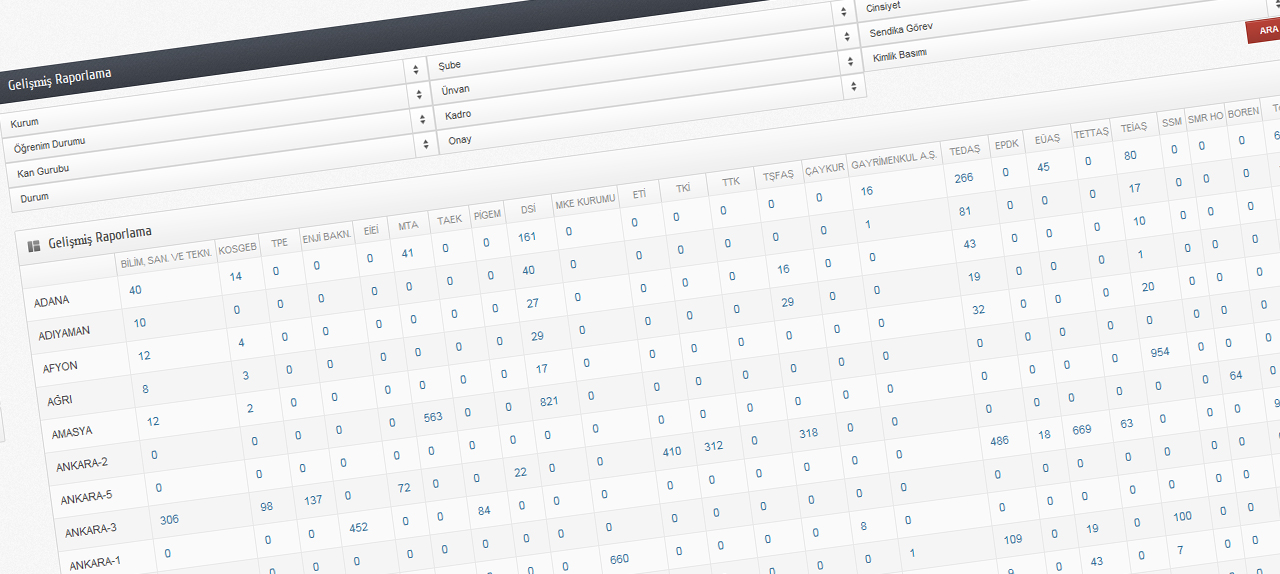Click the BİLİM, SAN. VE TEKN. column header

167,256
